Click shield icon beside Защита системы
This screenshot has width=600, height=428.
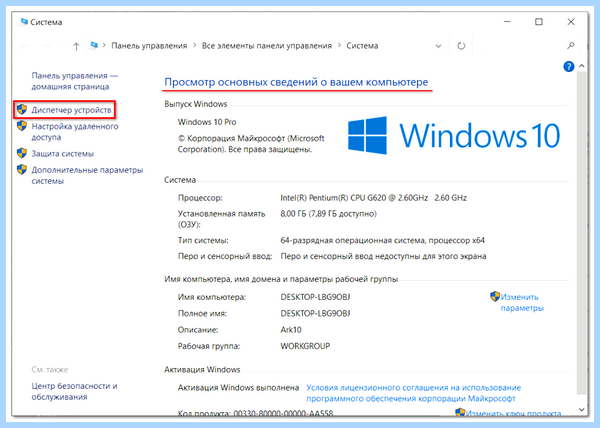pyautogui.click(x=22, y=153)
